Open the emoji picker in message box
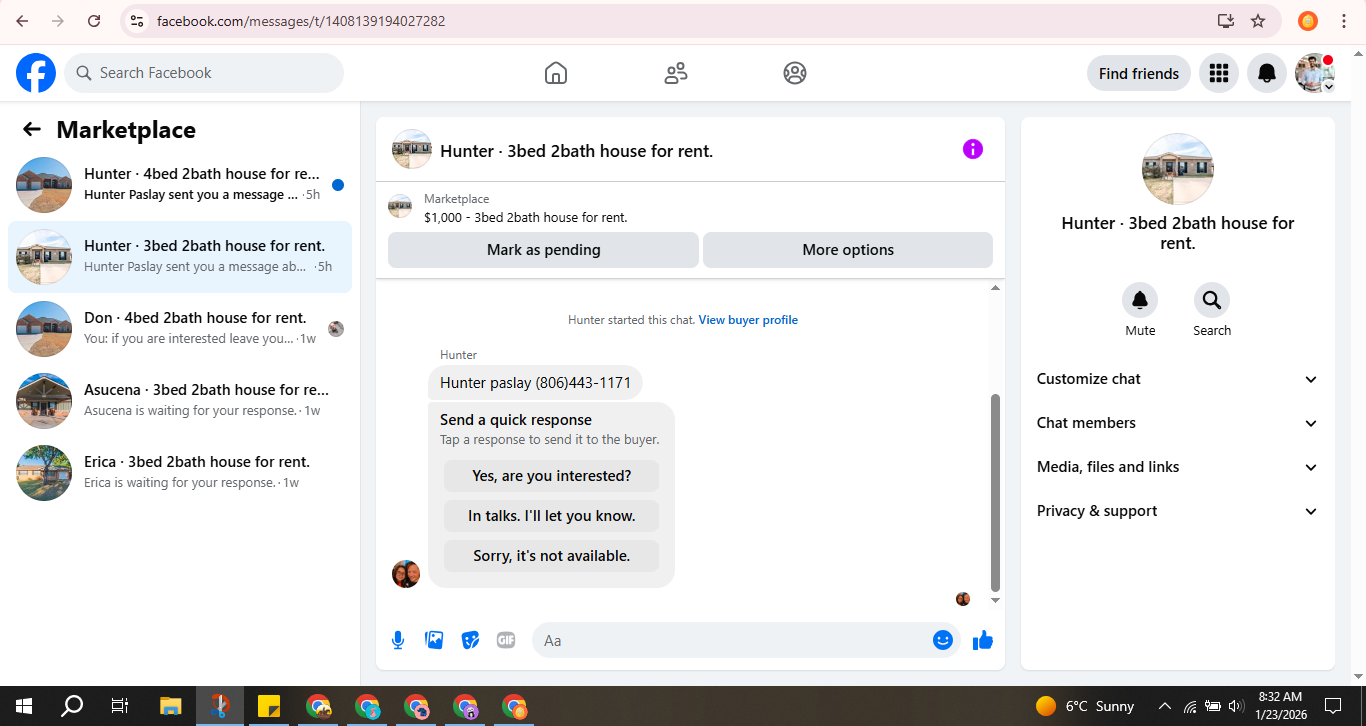 click(943, 640)
